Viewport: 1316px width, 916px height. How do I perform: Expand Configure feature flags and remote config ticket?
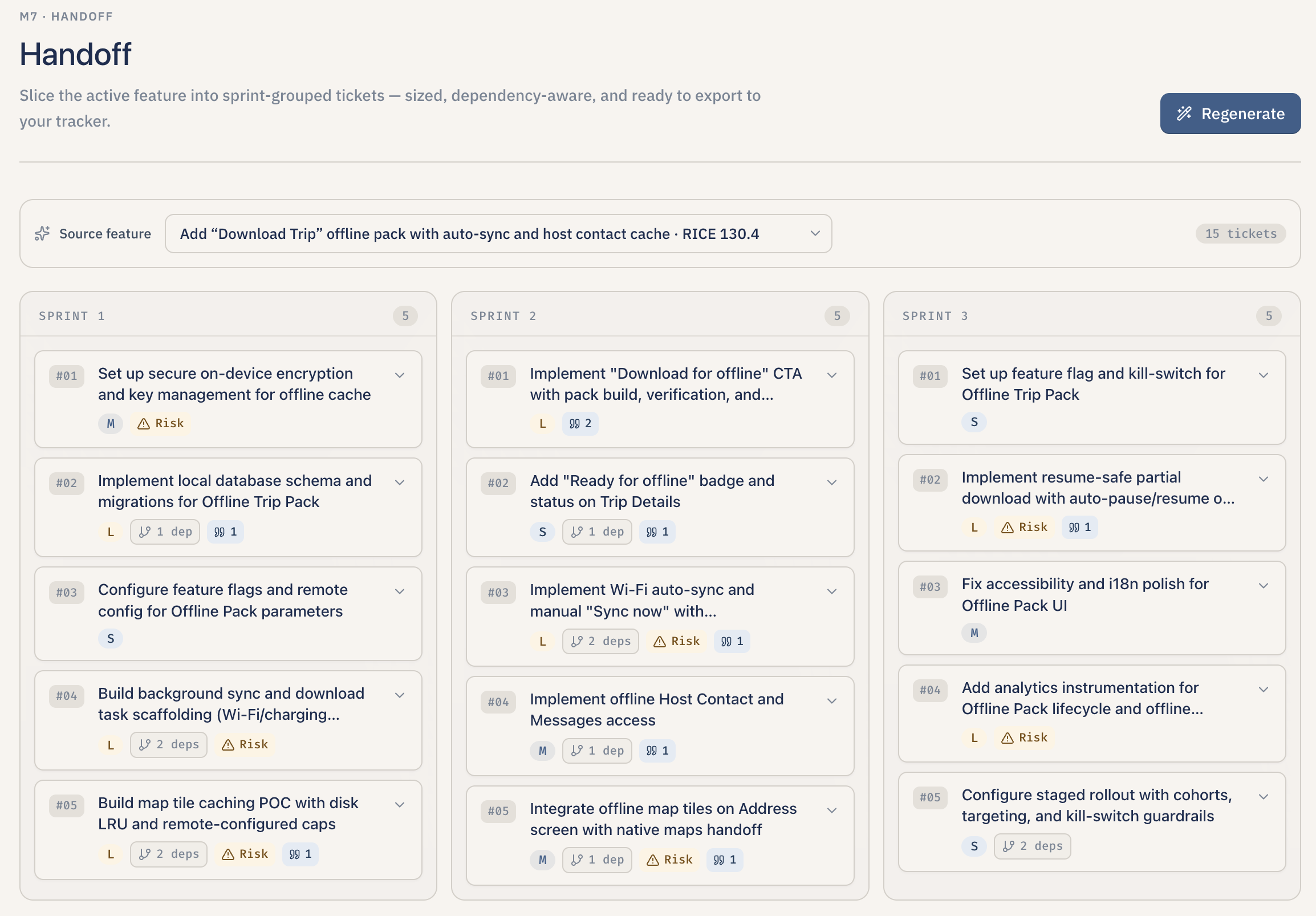tap(400, 591)
